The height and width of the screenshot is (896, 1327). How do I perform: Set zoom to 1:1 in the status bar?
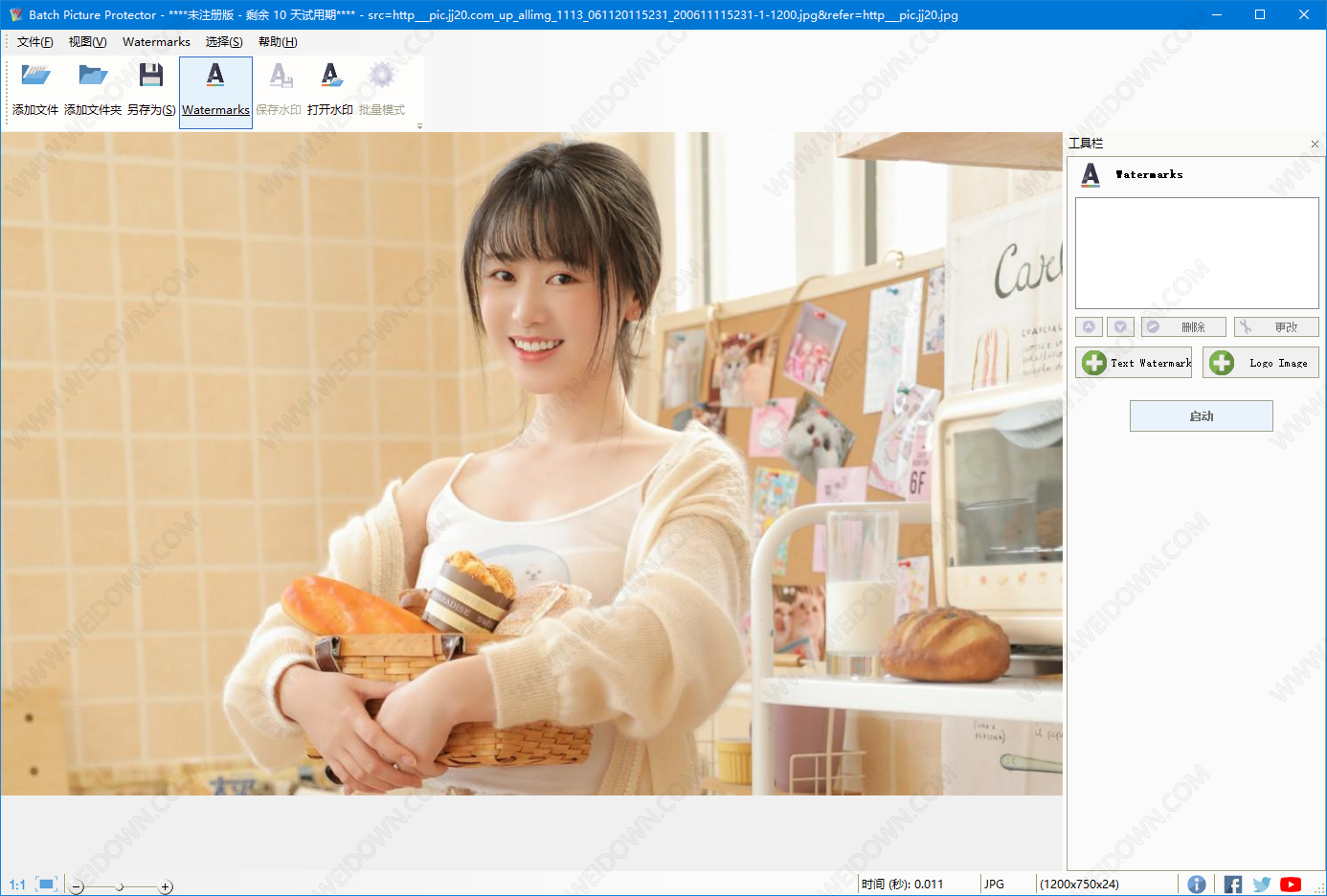point(17,885)
